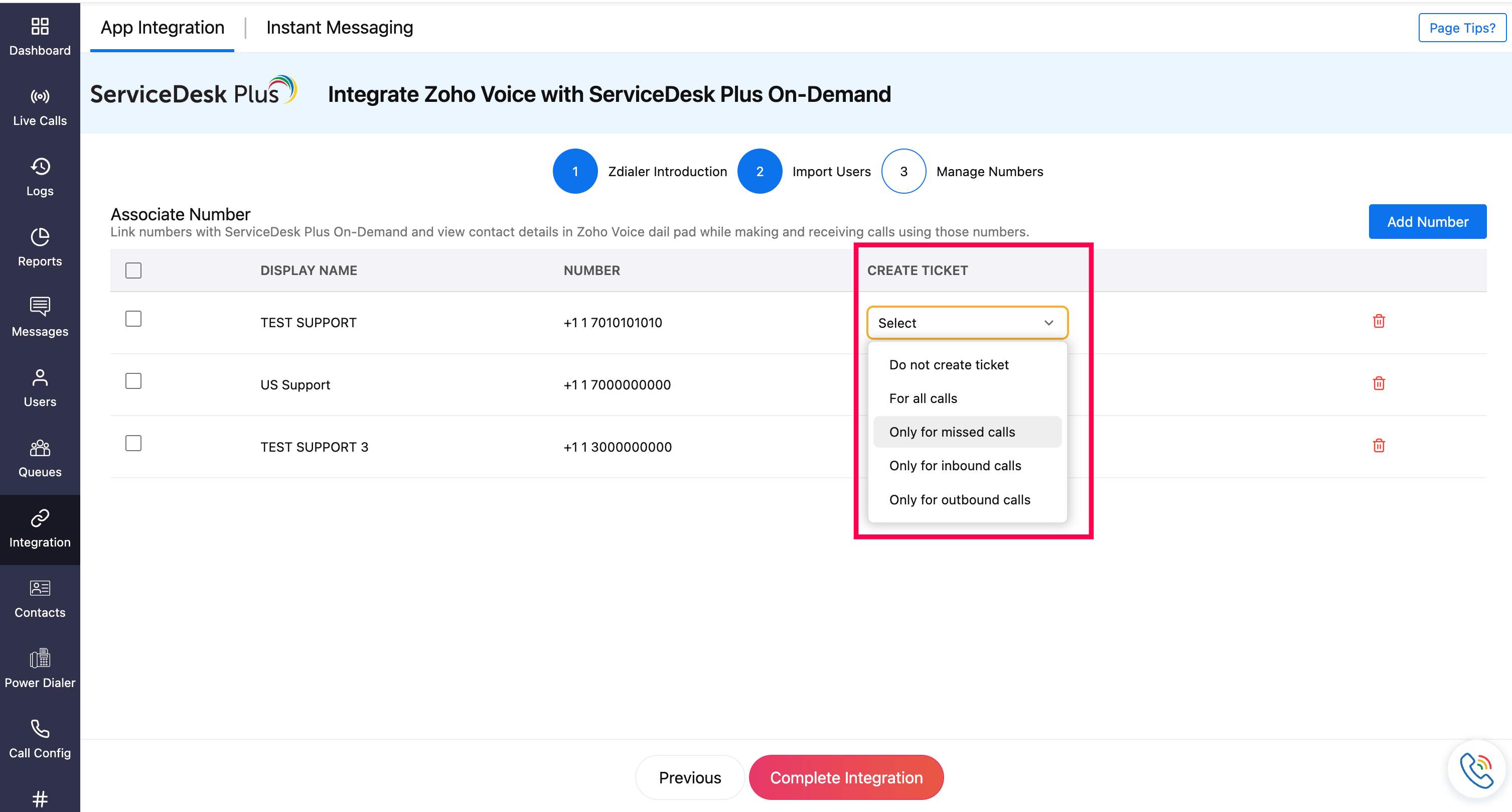The width and height of the screenshot is (1512, 812).
Task: Open Call Config in the sidebar
Action: tap(40, 739)
